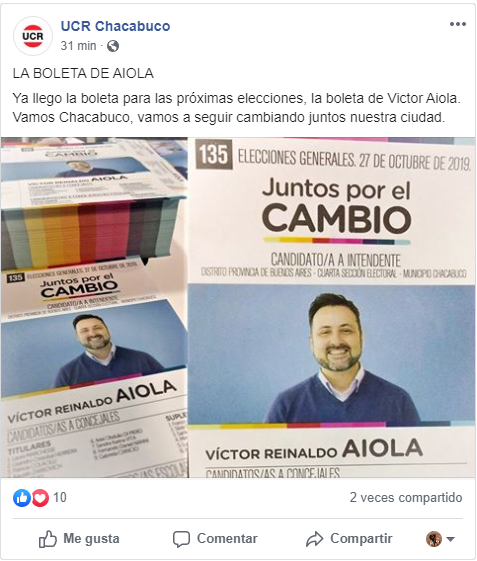This screenshot has height=561, width=477.
Task: Select the Comentar button
Action: 215,539
